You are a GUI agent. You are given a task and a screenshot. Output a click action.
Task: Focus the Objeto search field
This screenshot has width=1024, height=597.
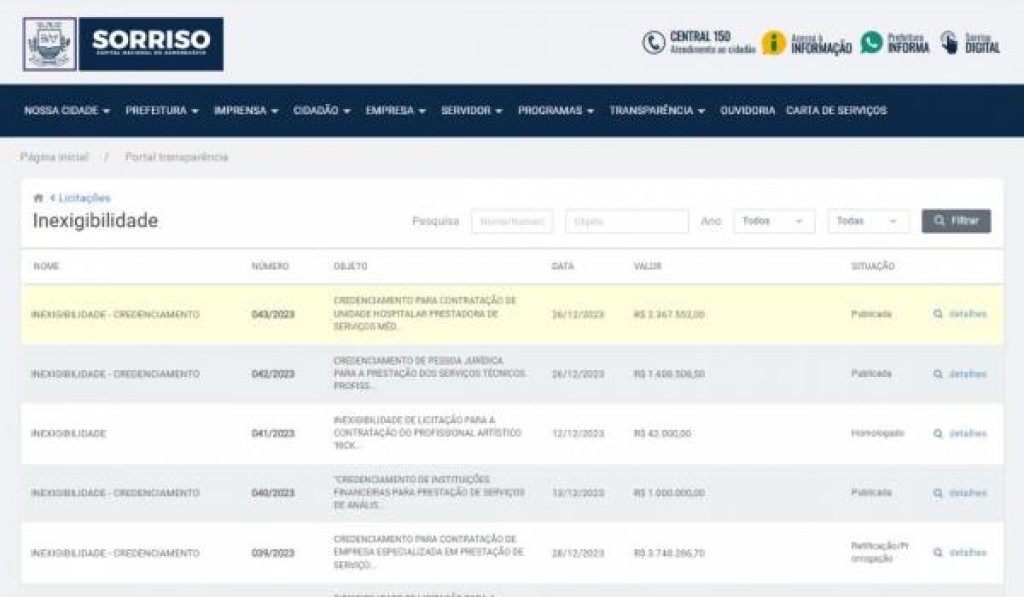coord(626,221)
